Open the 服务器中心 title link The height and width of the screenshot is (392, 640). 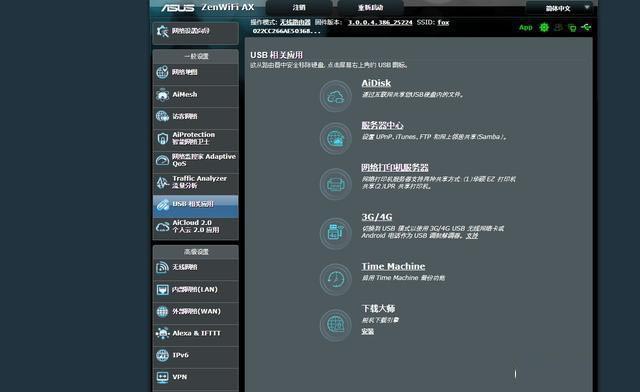point(382,125)
